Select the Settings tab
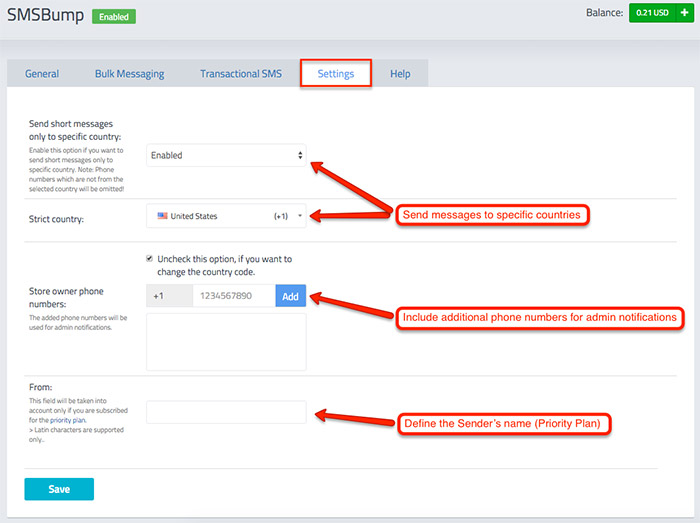 (336, 74)
